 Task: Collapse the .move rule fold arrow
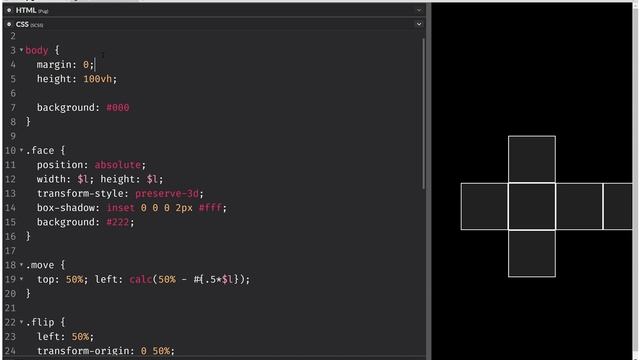[21, 264]
